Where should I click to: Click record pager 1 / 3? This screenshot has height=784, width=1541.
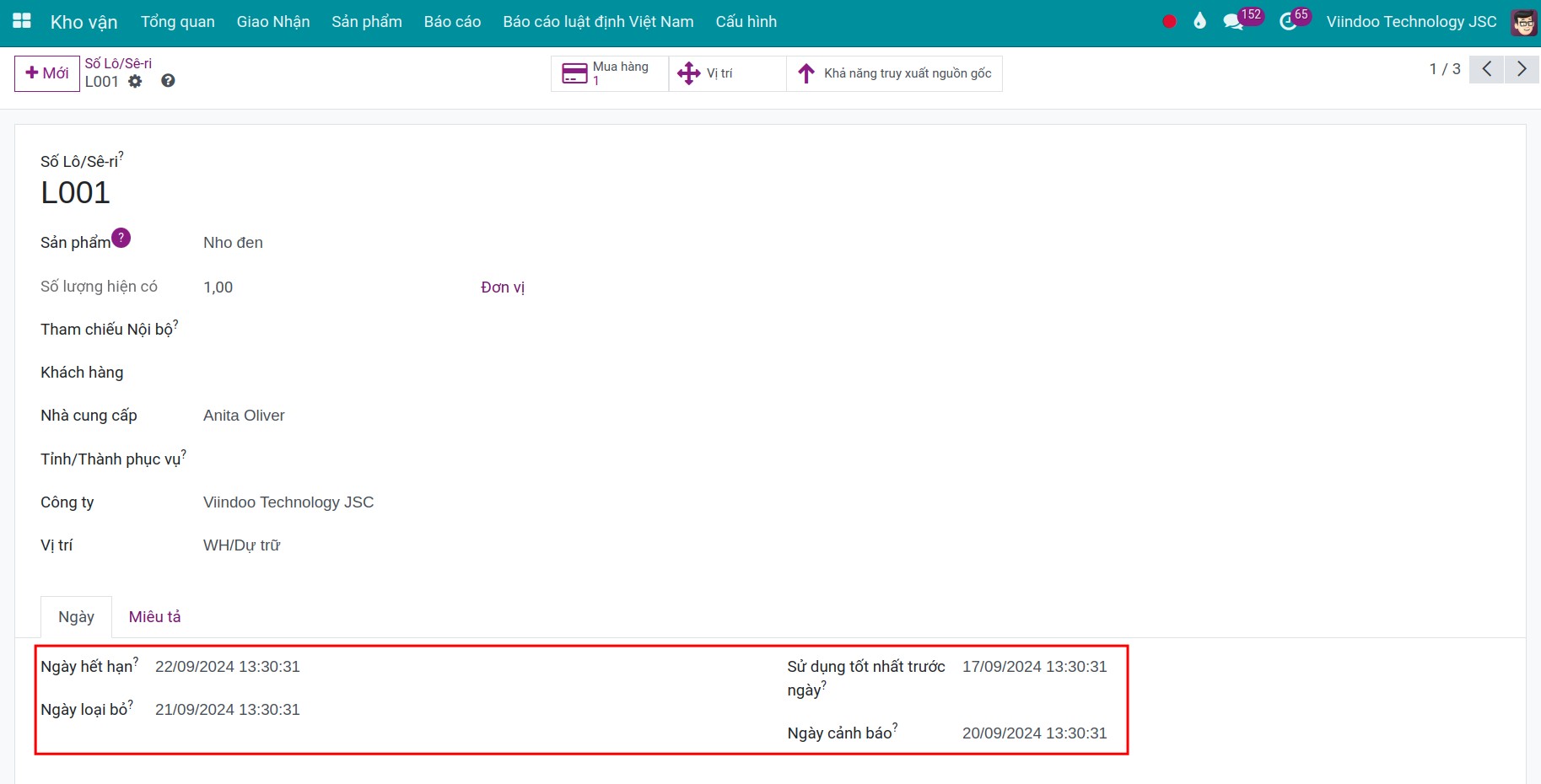[1445, 69]
